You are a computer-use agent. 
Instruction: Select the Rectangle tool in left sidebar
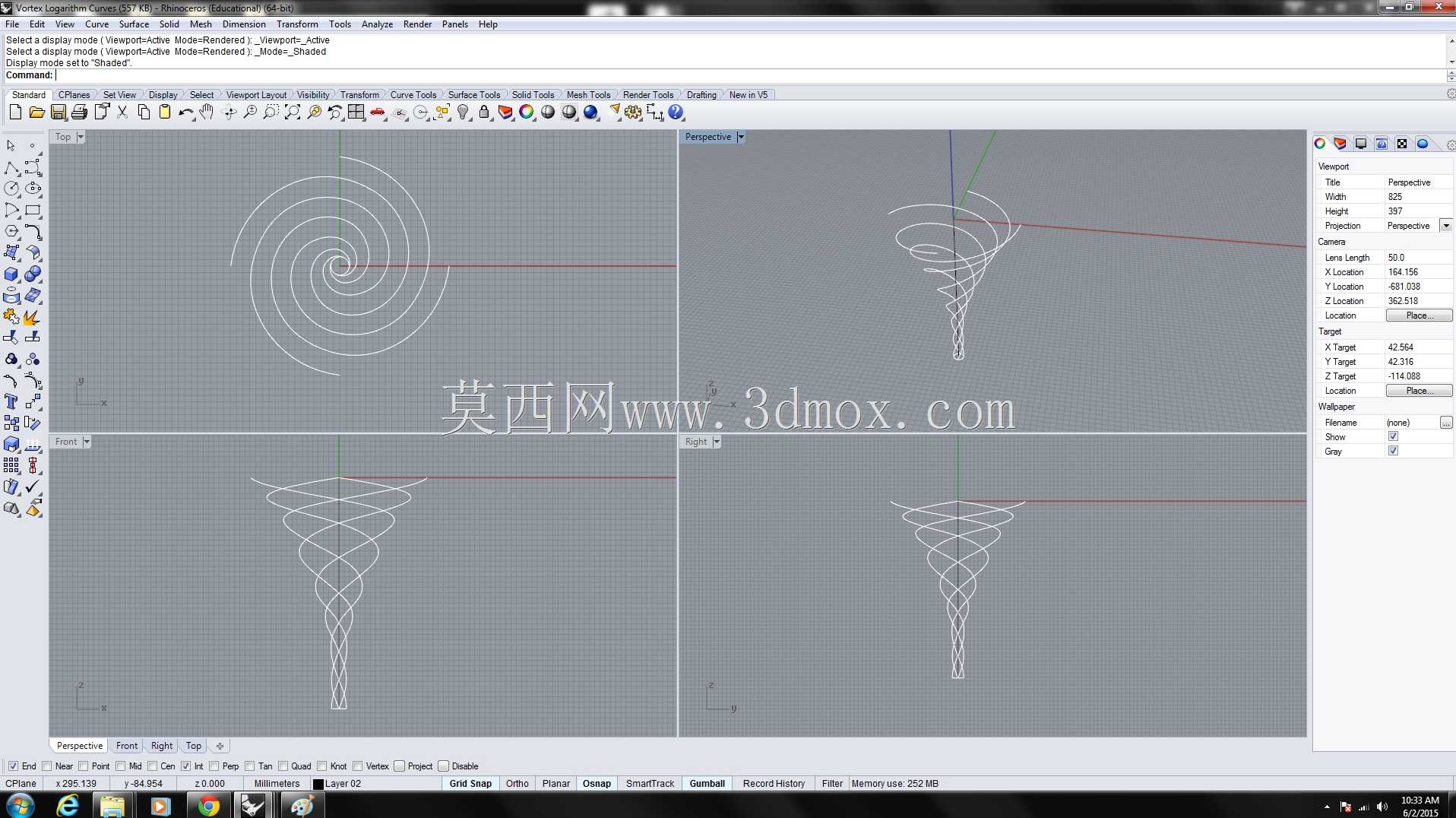33,211
